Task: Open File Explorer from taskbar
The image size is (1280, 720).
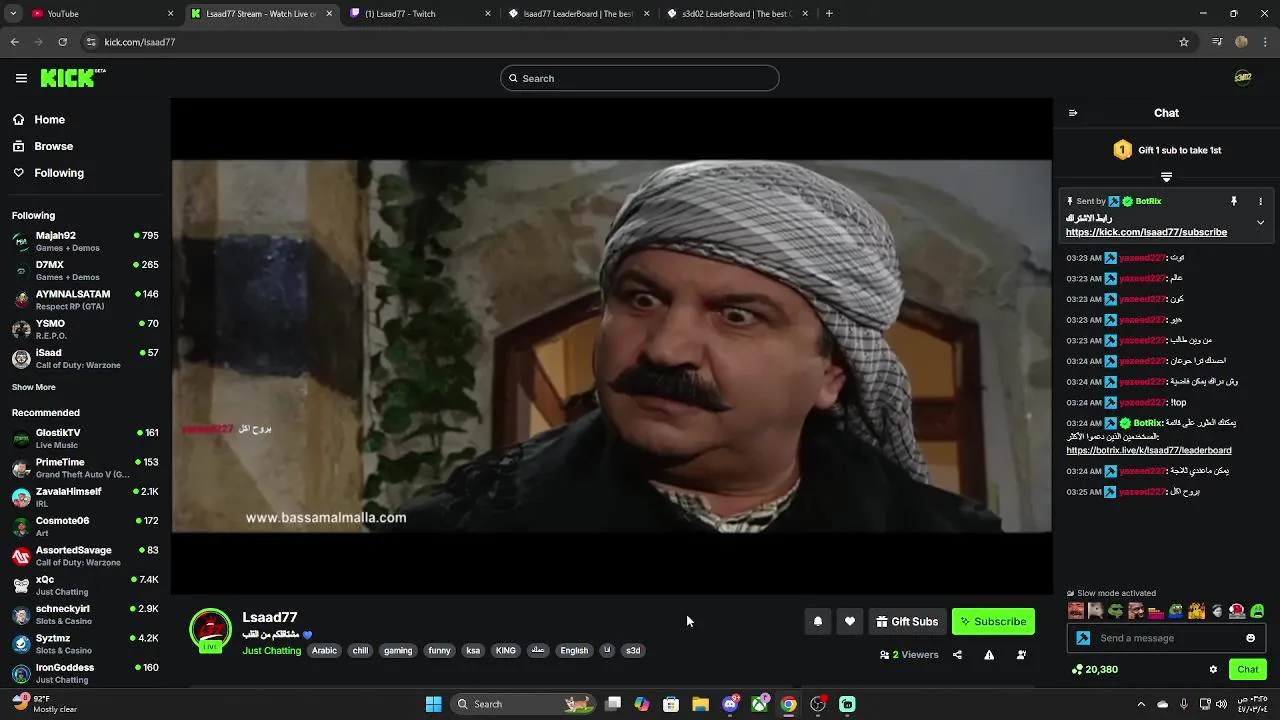Action: point(700,704)
